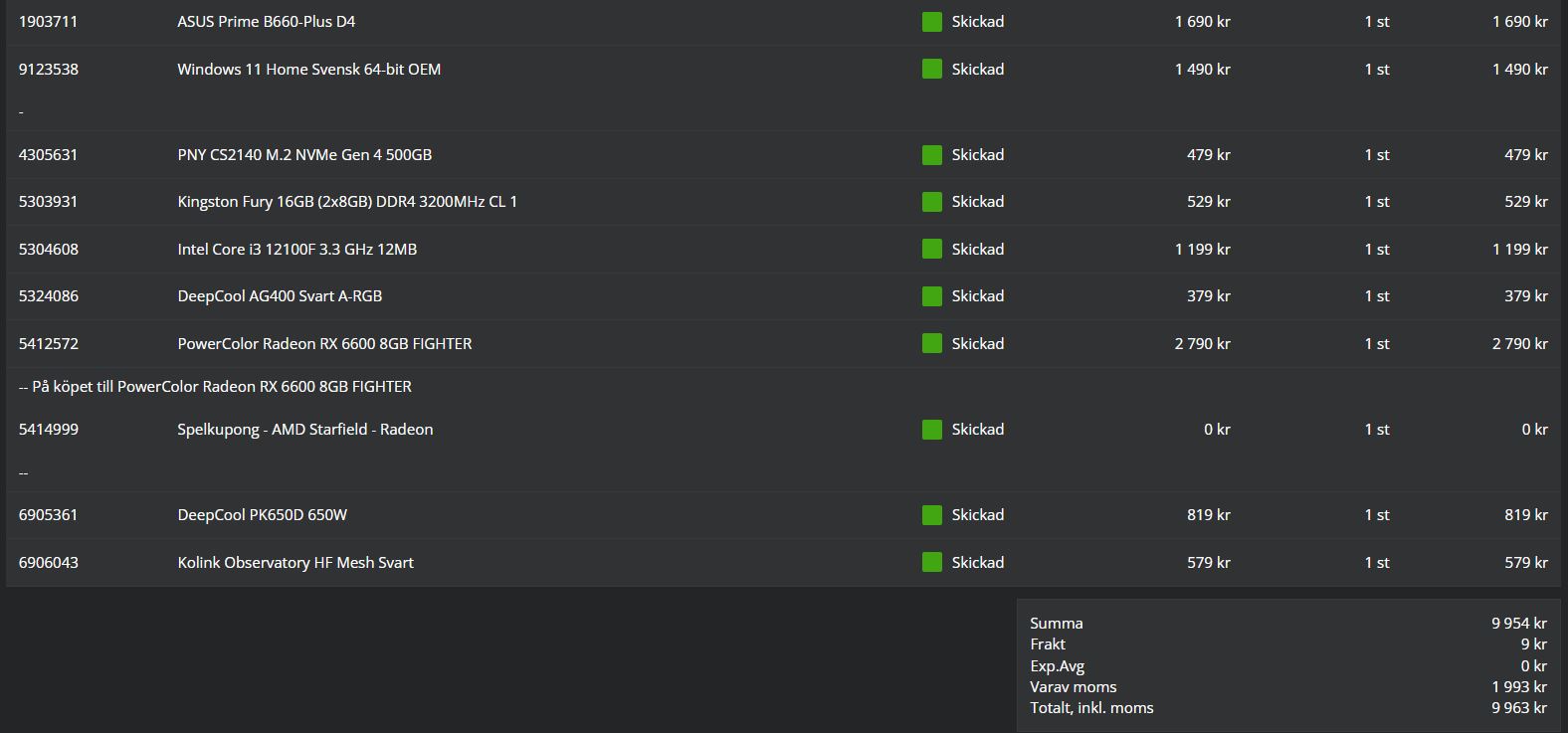This screenshot has height=733, width=1568.
Task: Click the 'Totalt, inkl. moms' label
Action: point(1091,708)
